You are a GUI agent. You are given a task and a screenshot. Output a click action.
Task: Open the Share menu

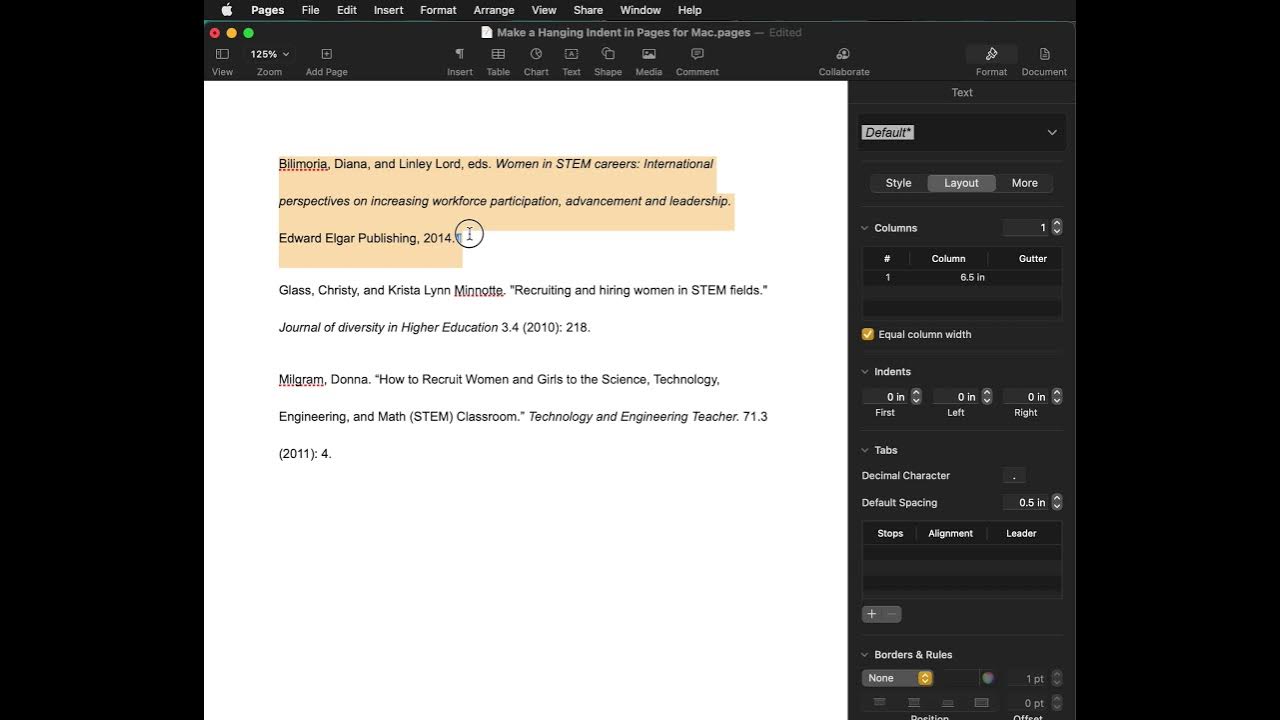point(588,10)
